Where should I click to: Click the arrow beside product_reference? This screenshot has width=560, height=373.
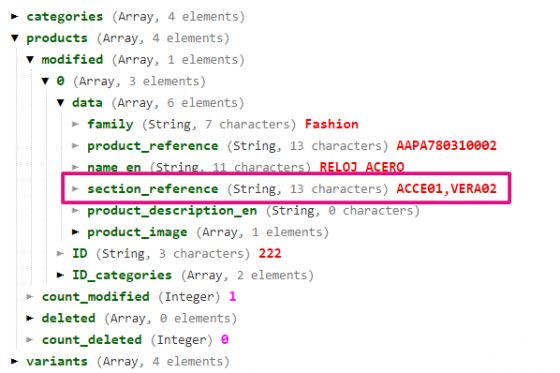[x=75, y=145]
